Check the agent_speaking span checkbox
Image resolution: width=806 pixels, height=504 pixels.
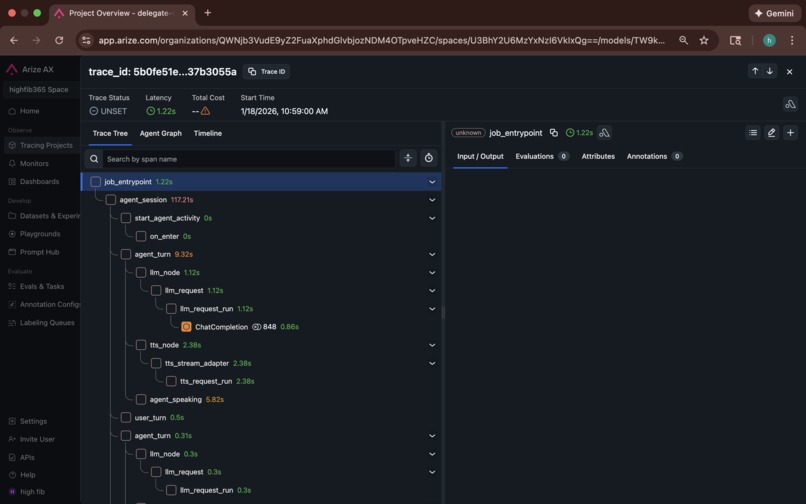(141, 400)
